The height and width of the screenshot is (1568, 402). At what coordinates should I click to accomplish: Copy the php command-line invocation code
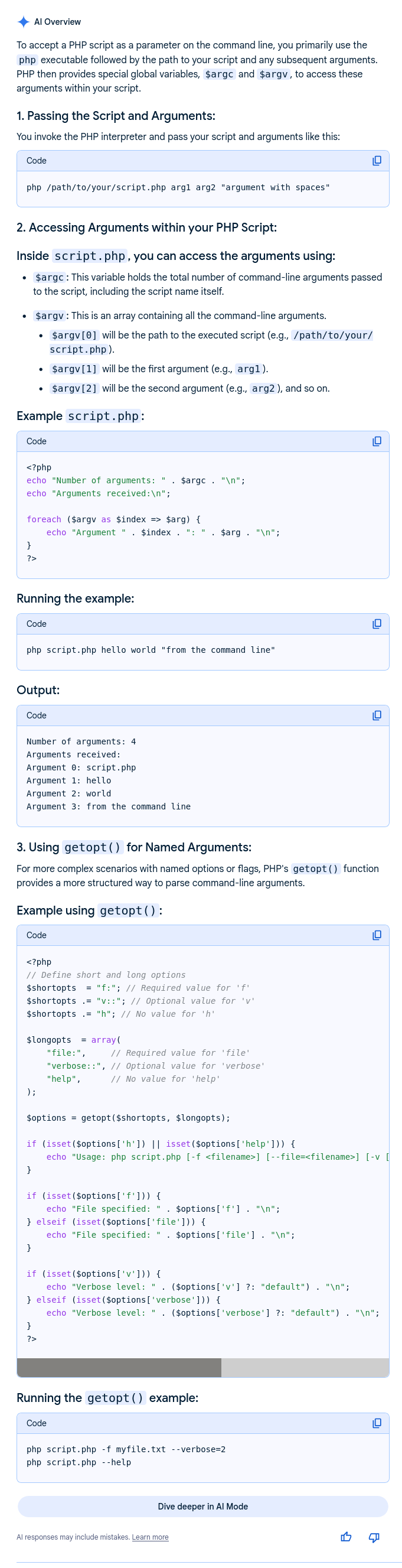click(x=377, y=161)
